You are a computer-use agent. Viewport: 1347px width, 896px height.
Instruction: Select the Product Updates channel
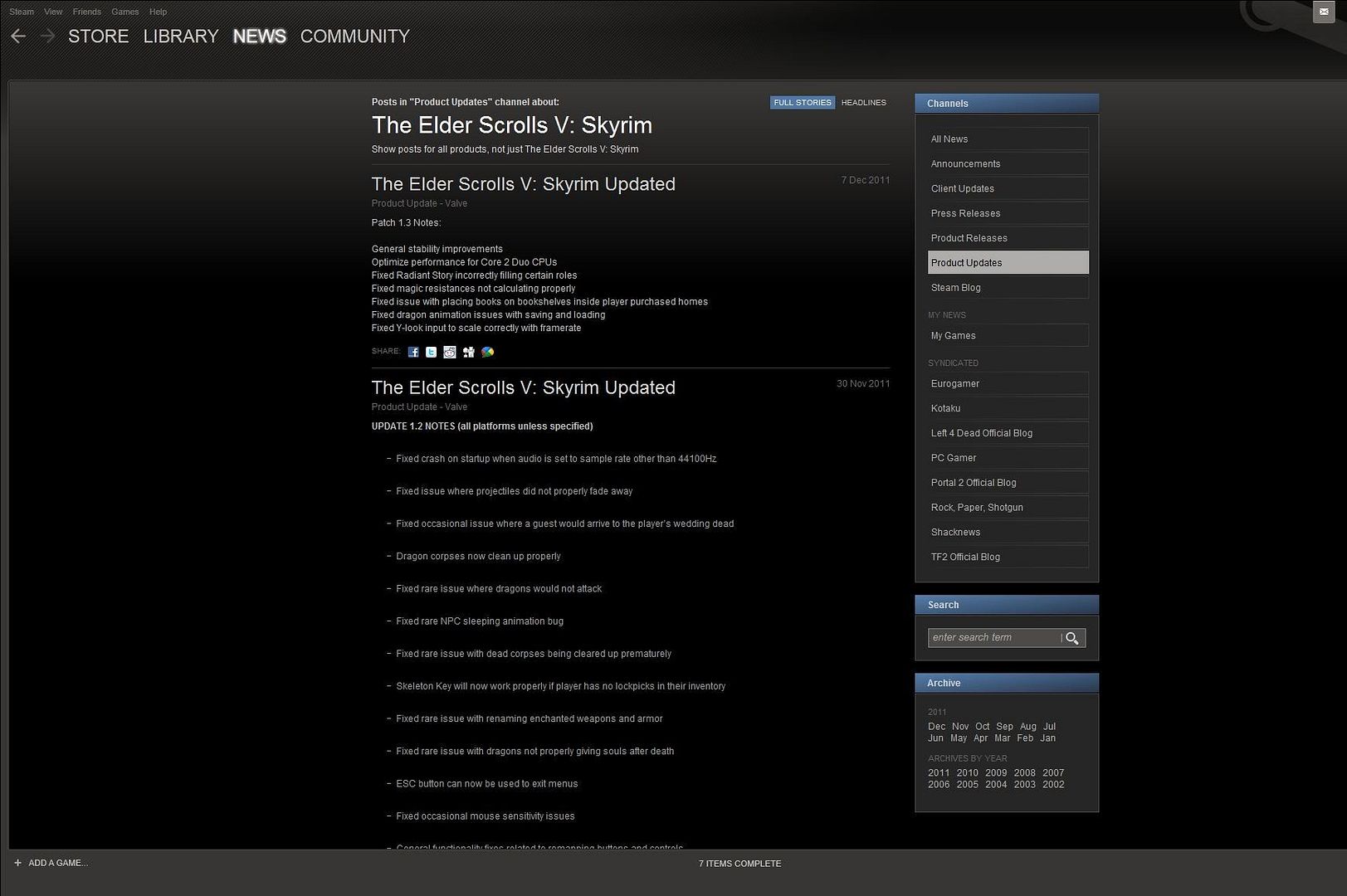point(1008,262)
